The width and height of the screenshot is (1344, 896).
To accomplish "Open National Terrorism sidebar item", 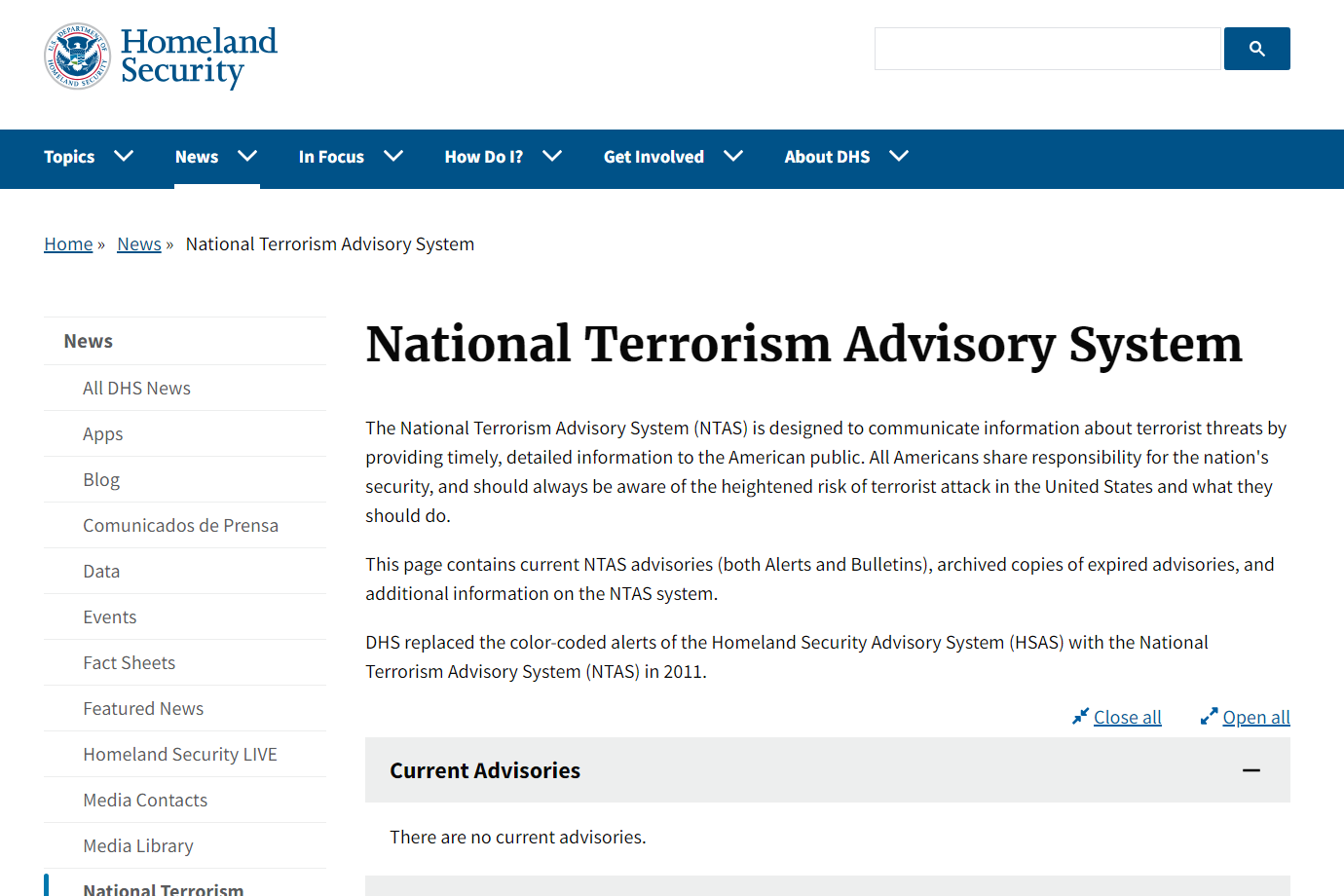I will (x=185, y=884).
